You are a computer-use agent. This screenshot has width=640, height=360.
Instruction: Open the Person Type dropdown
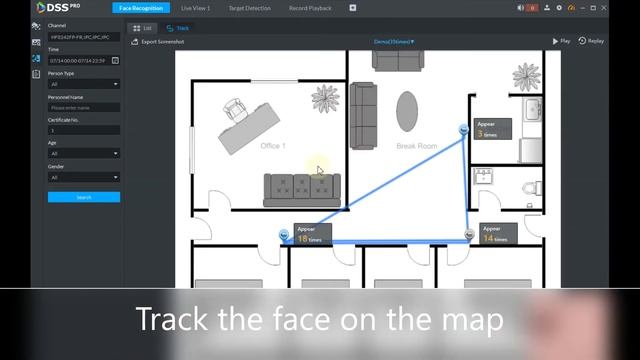point(84,84)
